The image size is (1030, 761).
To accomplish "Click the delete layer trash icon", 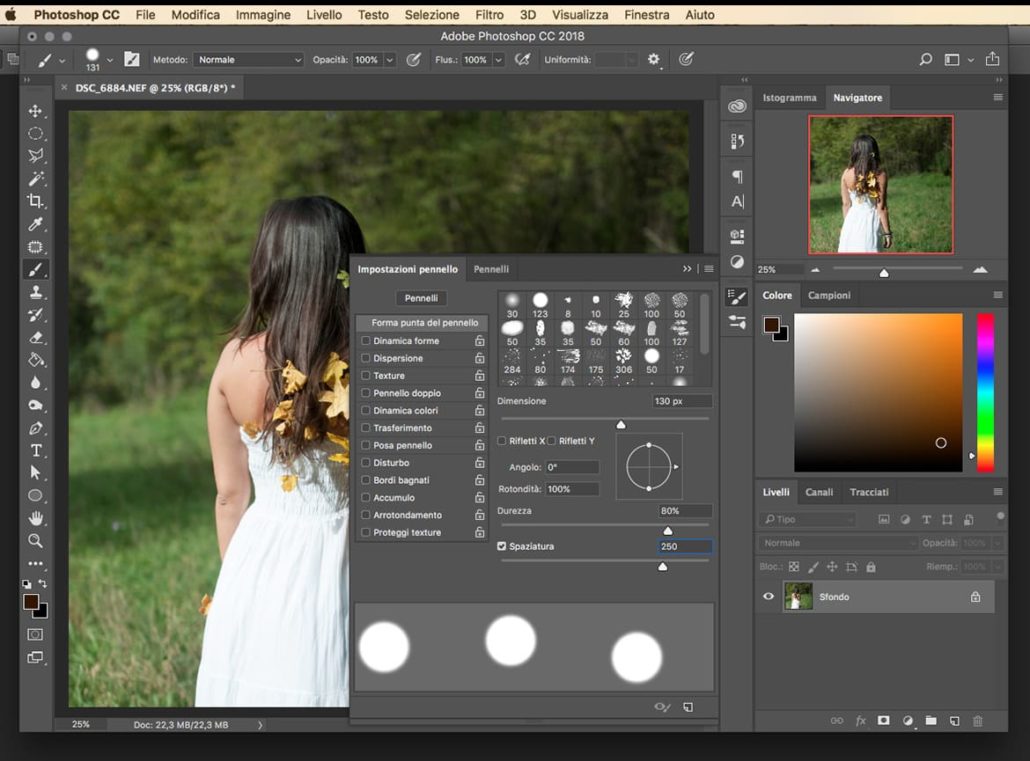I will point(977,721).
